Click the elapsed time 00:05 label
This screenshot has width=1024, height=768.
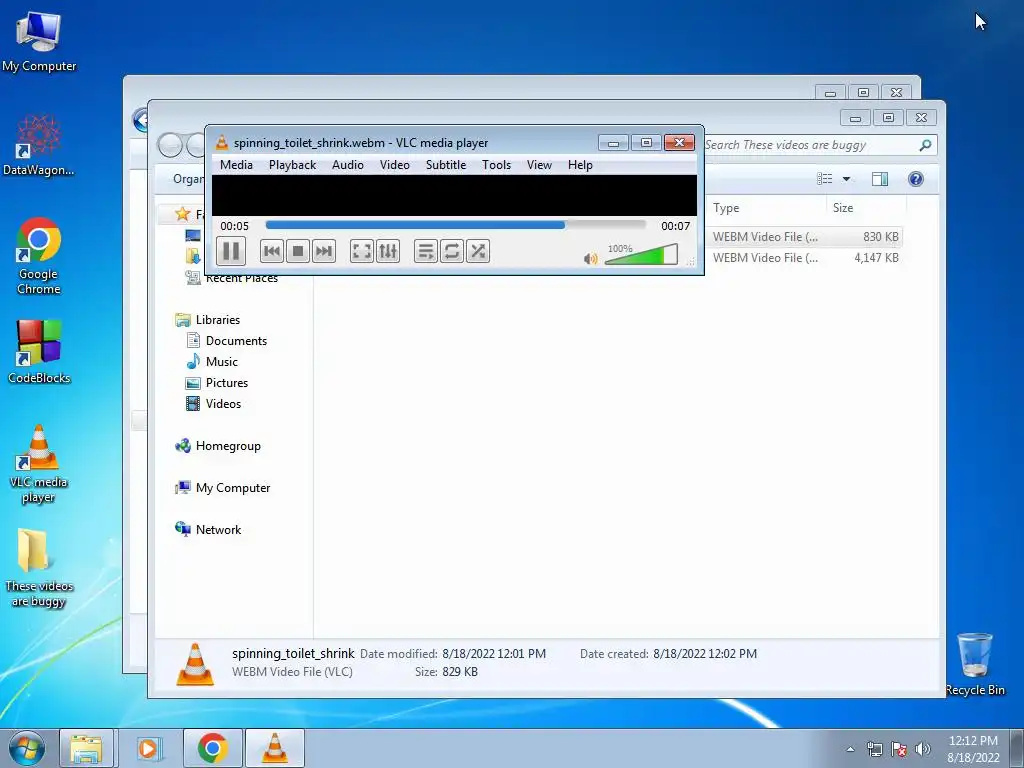tap(234, 227)
